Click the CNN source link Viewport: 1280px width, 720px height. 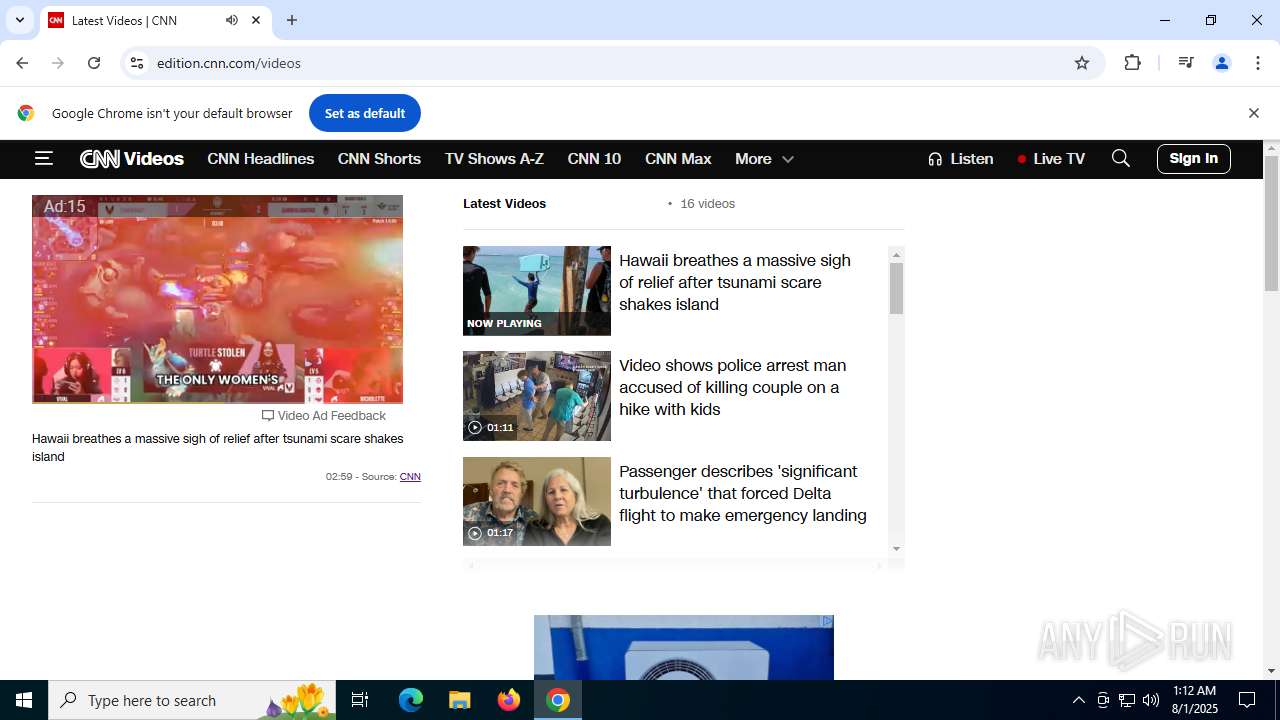410,477
